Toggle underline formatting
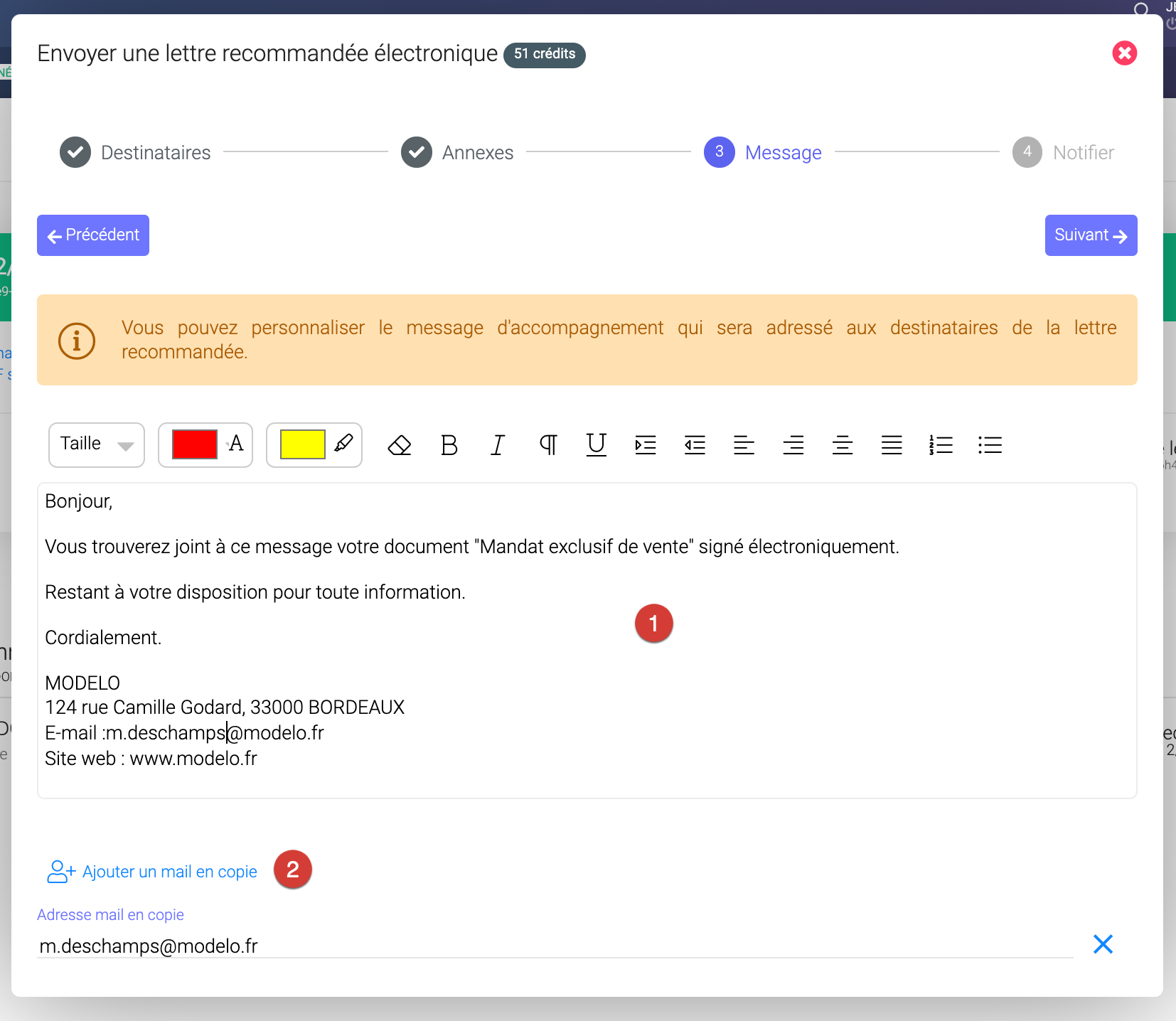 [x=597, y=445]
